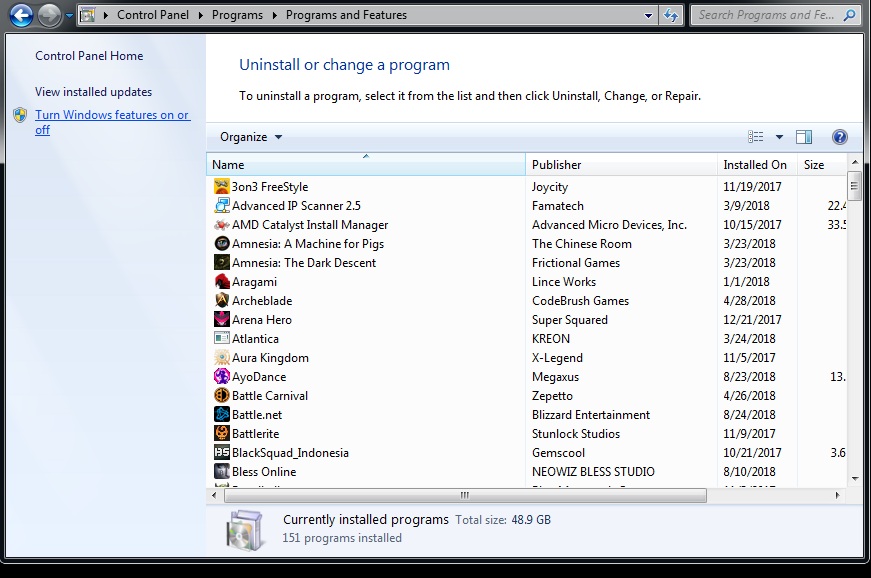Screen dimensions: 871x578
Task: Click the Advanced IP Scanner 2.5 icon
Action: click(x=222, y=205)
